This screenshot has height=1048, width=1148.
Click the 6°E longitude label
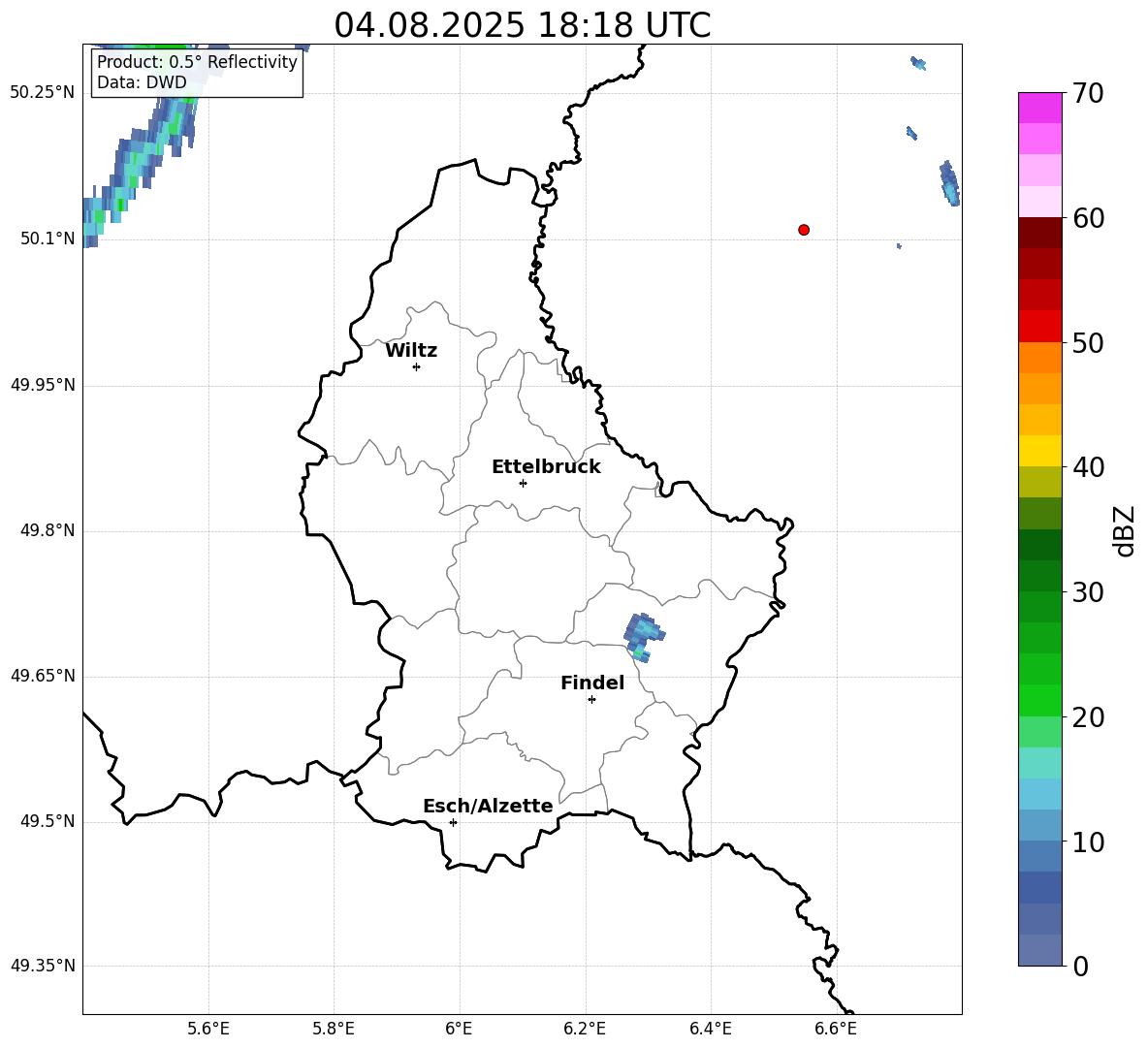(459, 1029)
